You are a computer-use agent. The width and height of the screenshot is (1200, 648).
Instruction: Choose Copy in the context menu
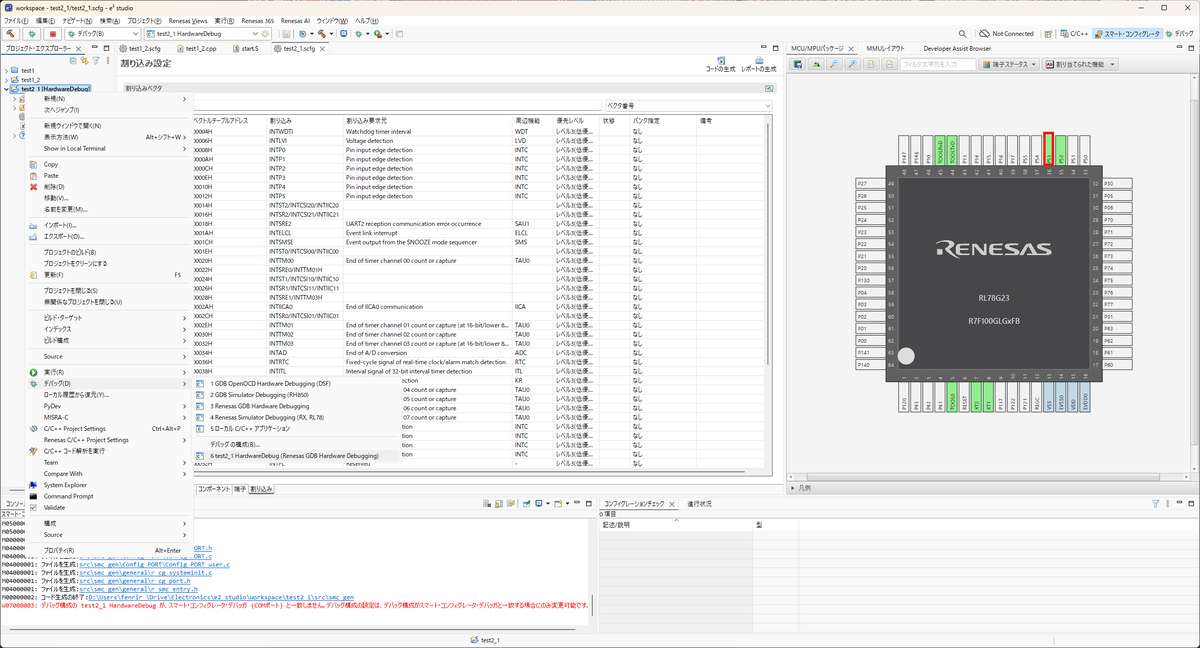point(108,164)
